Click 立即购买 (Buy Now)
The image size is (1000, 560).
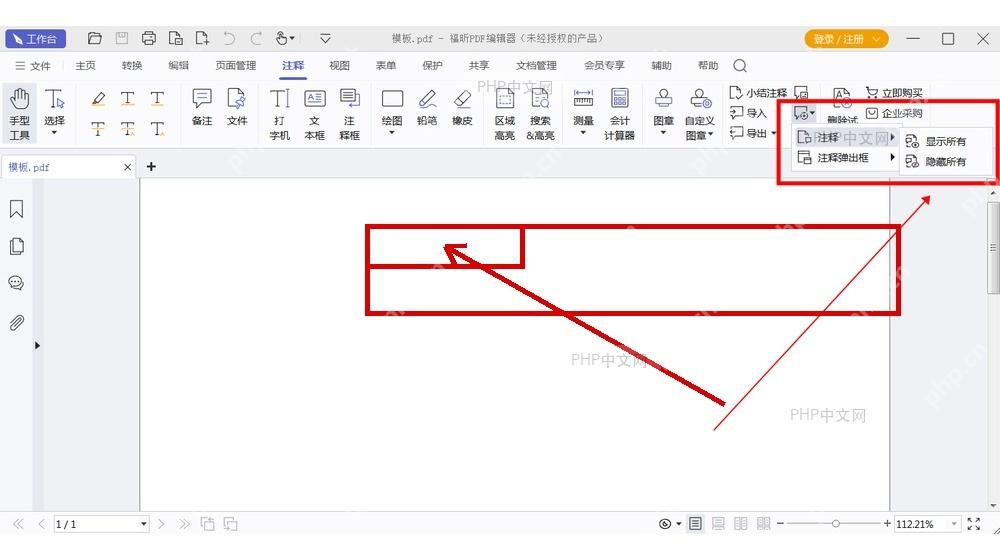pos(894,93)
